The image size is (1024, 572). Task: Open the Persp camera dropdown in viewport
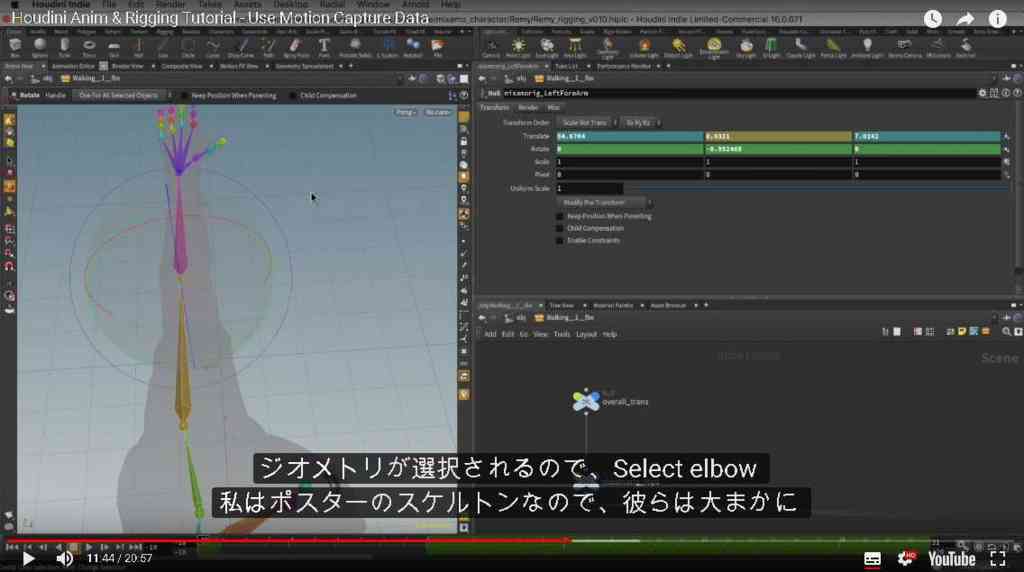pos(405,112)
